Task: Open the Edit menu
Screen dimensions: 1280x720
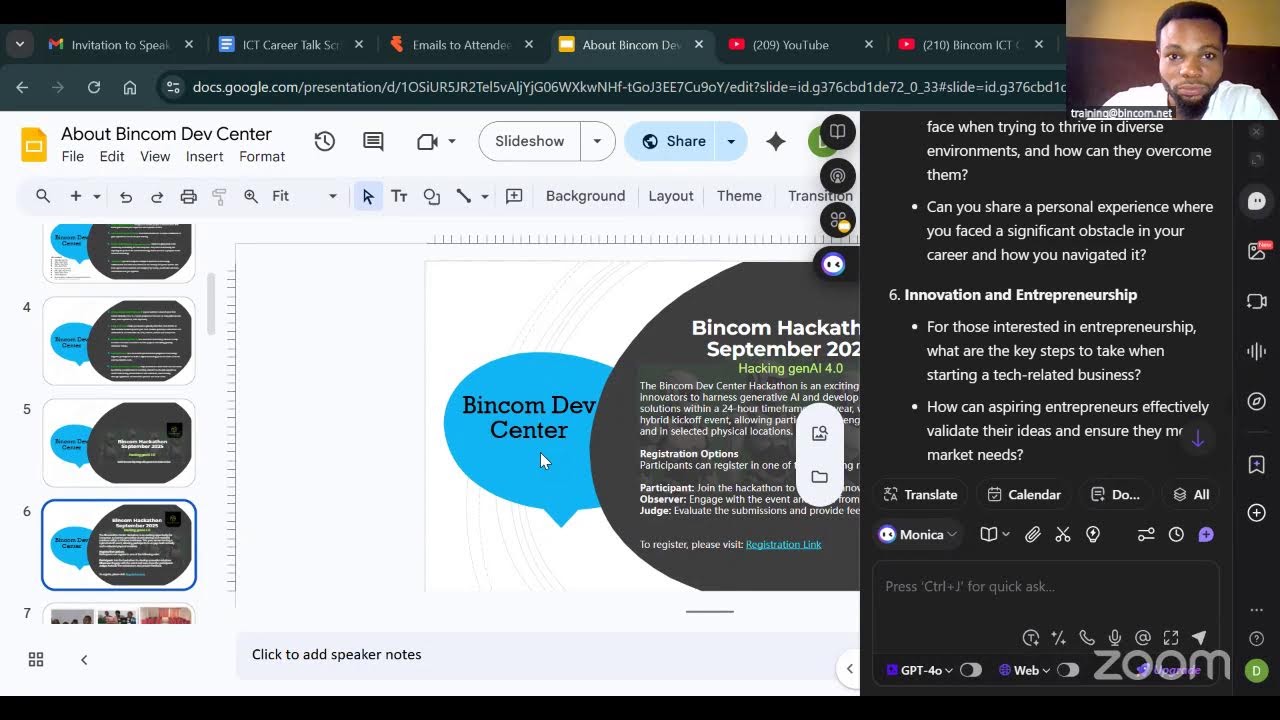Action: tap(112, 156)
